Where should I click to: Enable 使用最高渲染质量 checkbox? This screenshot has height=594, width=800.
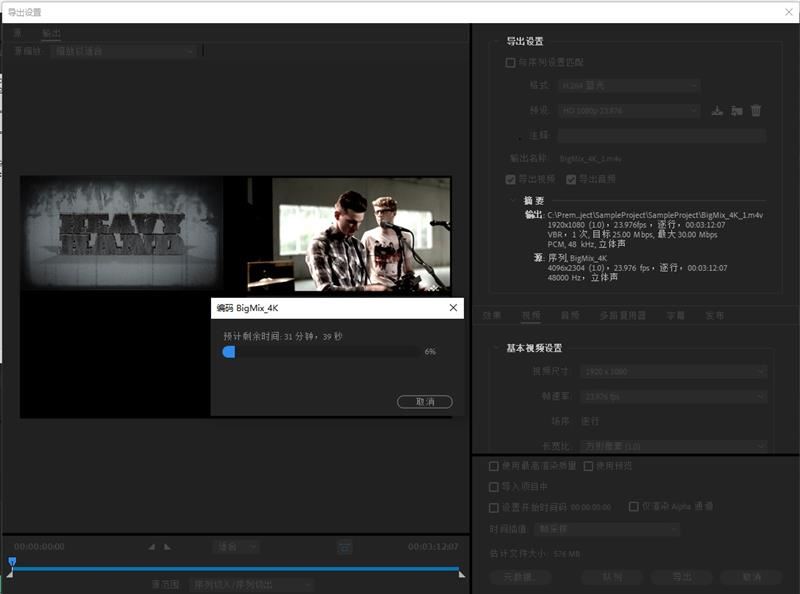pyautogui.click(x=493, y=466)
